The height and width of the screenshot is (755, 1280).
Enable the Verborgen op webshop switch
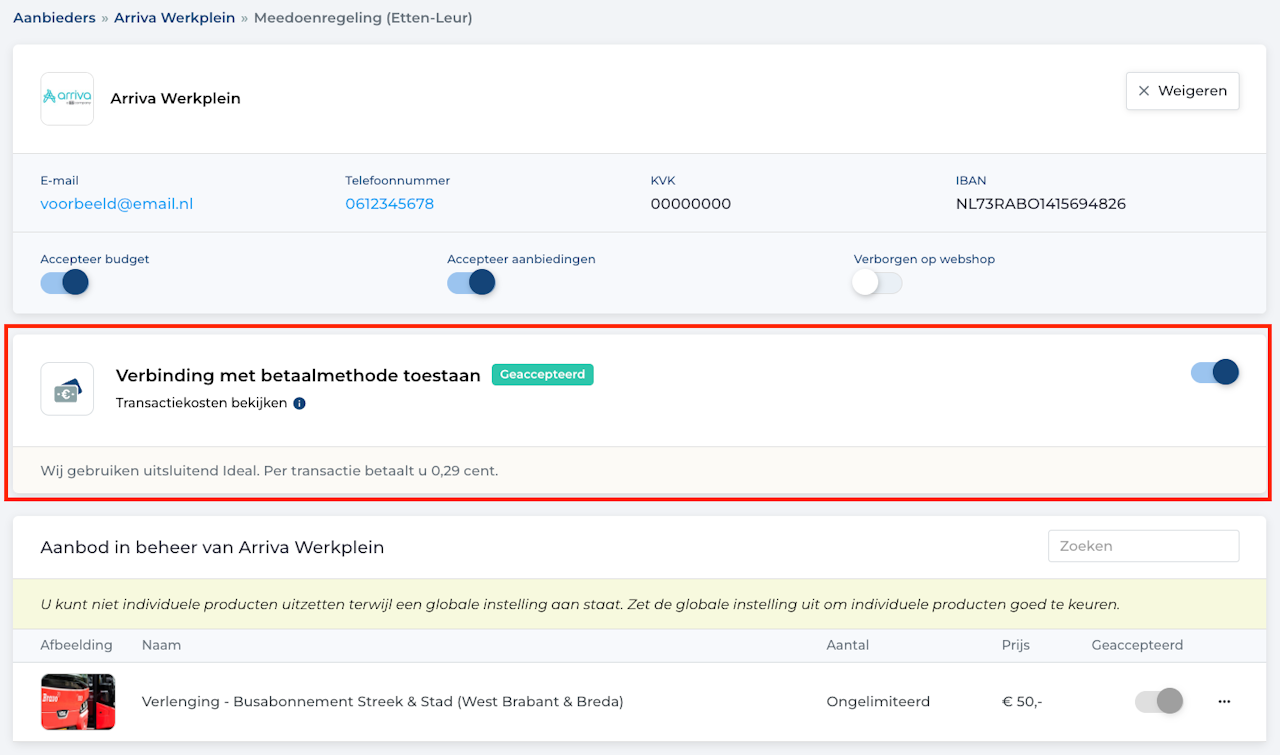coord(878,283)
